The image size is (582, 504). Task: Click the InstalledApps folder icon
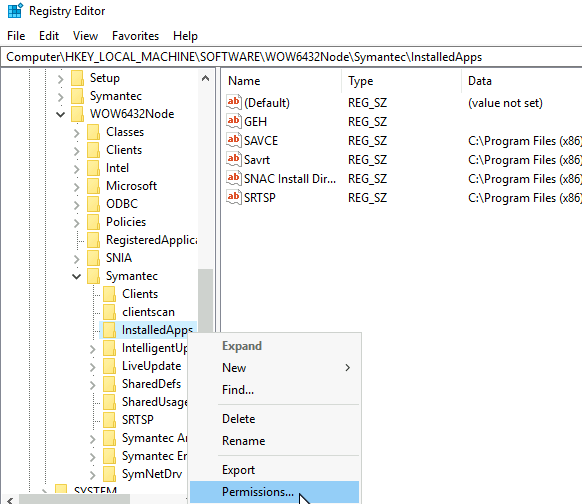point(109,330)
